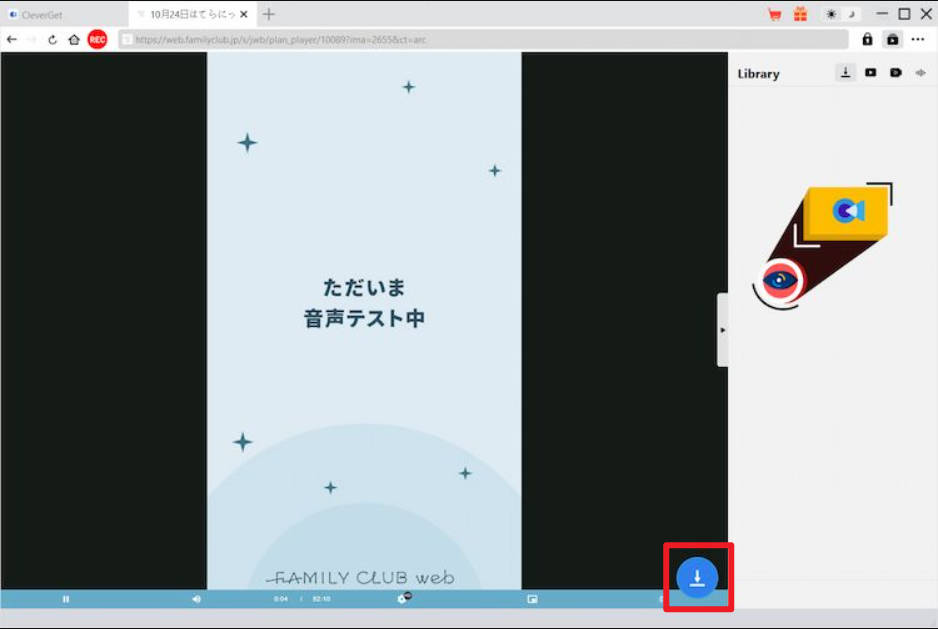Screen dimensions: 938x629
Task: Open the shopping cart icon
Action: tap(774, 14)
